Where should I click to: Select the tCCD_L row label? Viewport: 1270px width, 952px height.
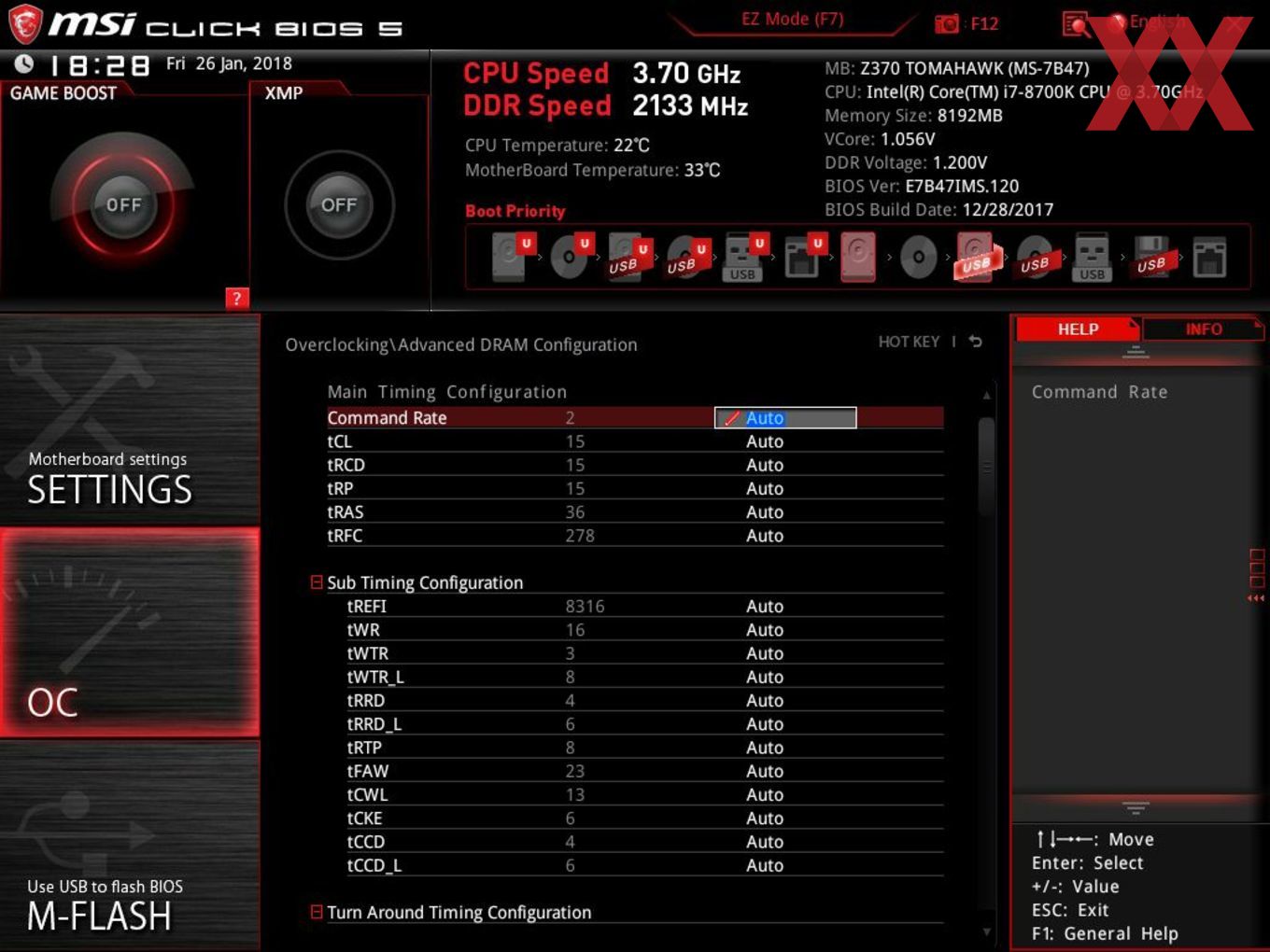374,865
